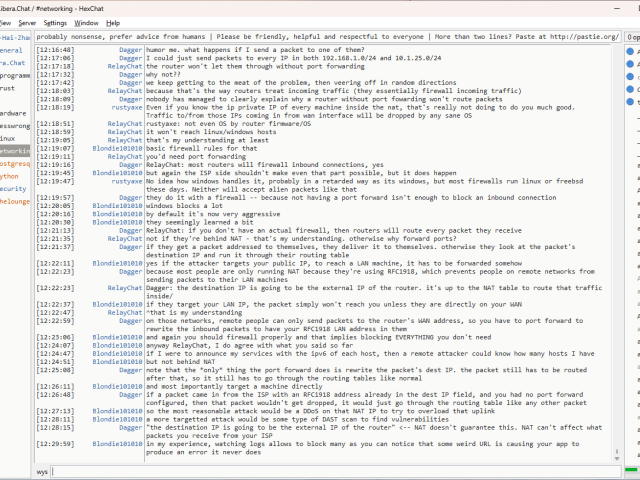Open the Settings menu
640x480 pixels.
tap(55, 22)
